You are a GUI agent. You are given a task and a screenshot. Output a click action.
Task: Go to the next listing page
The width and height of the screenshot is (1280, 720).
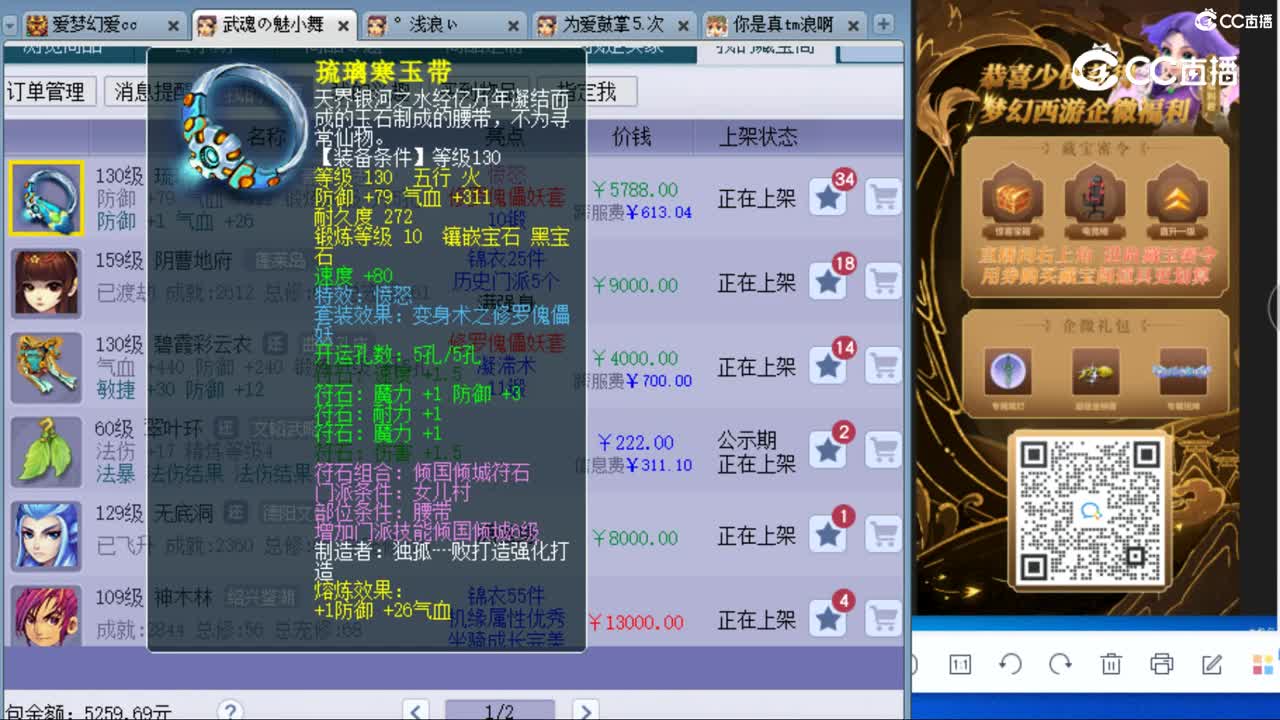[x=584, y=711]
